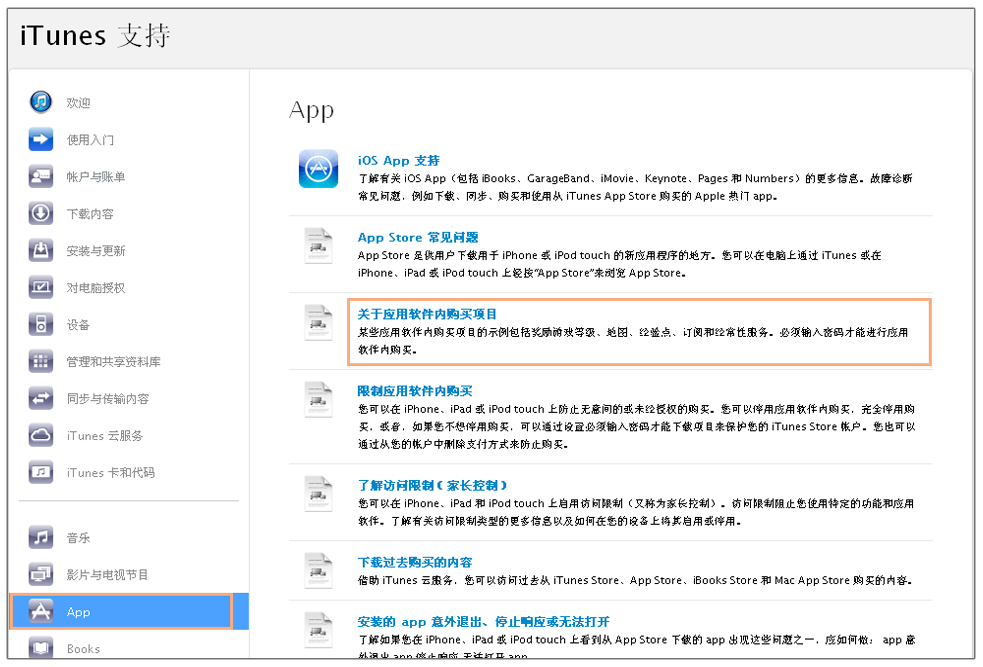The width and height of the screenshot is (983, 667).
Task: Click description text starting 了解有关 iOS App
Action: tap(635, 187)
